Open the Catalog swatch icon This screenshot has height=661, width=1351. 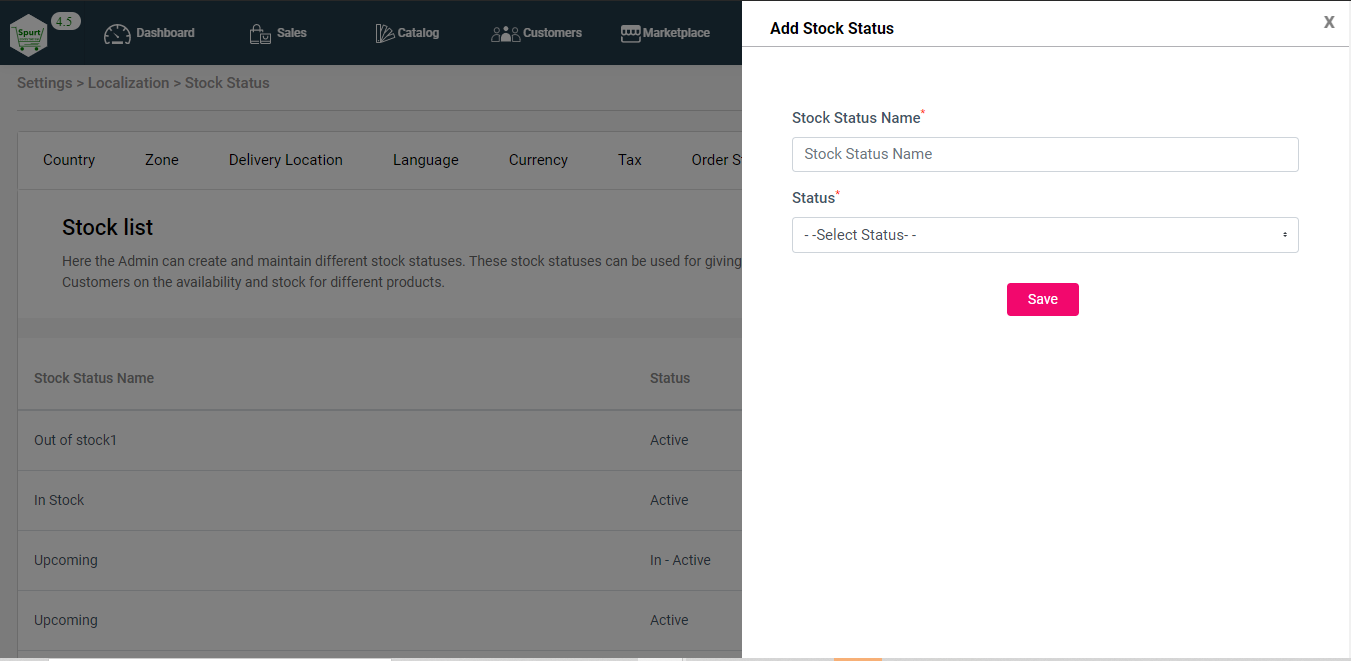click(385, 34)
